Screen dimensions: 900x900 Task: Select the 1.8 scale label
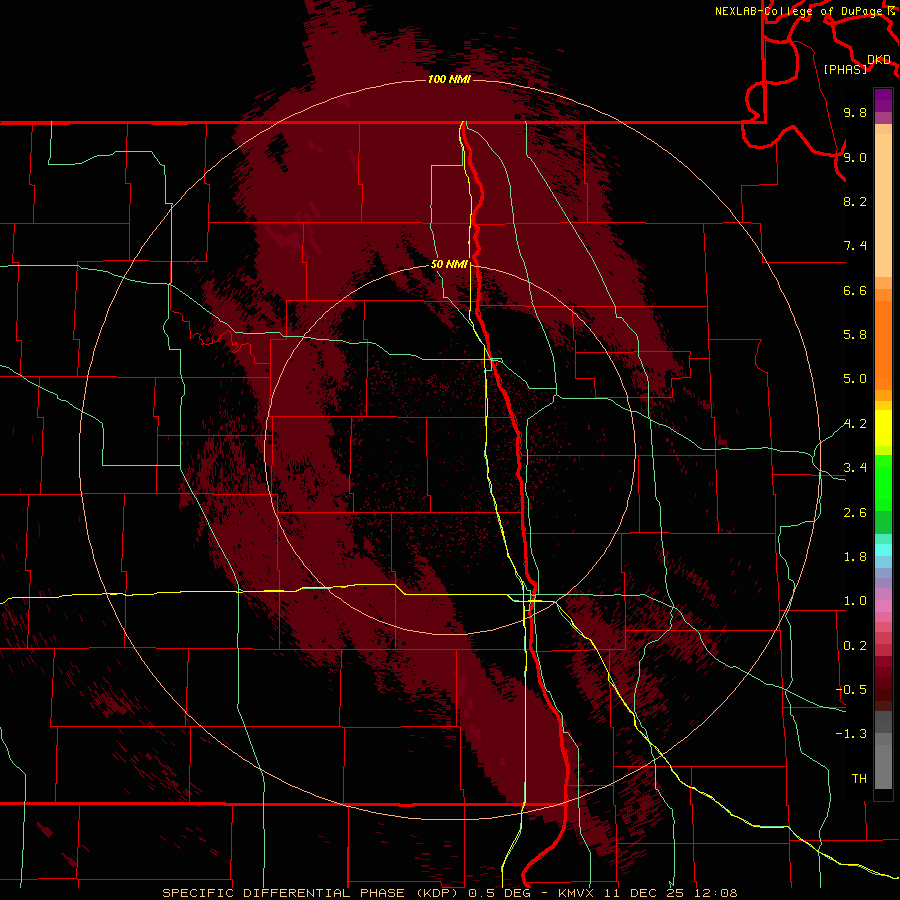point(855,557)
